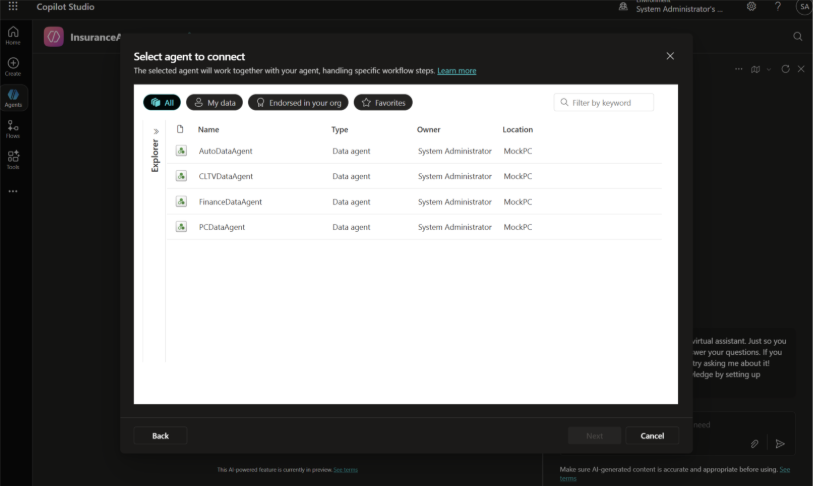This screenshot has height=486, width=813.
Task: Click the Explorer vertical label
Action: click(155, 156)
